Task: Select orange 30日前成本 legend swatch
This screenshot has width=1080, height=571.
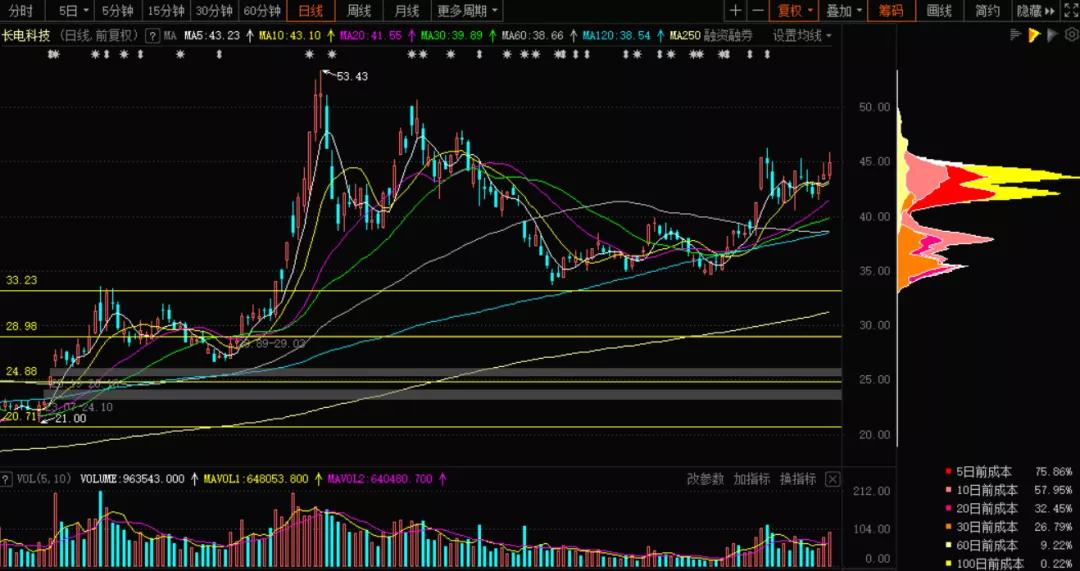Action: point(948,528)
